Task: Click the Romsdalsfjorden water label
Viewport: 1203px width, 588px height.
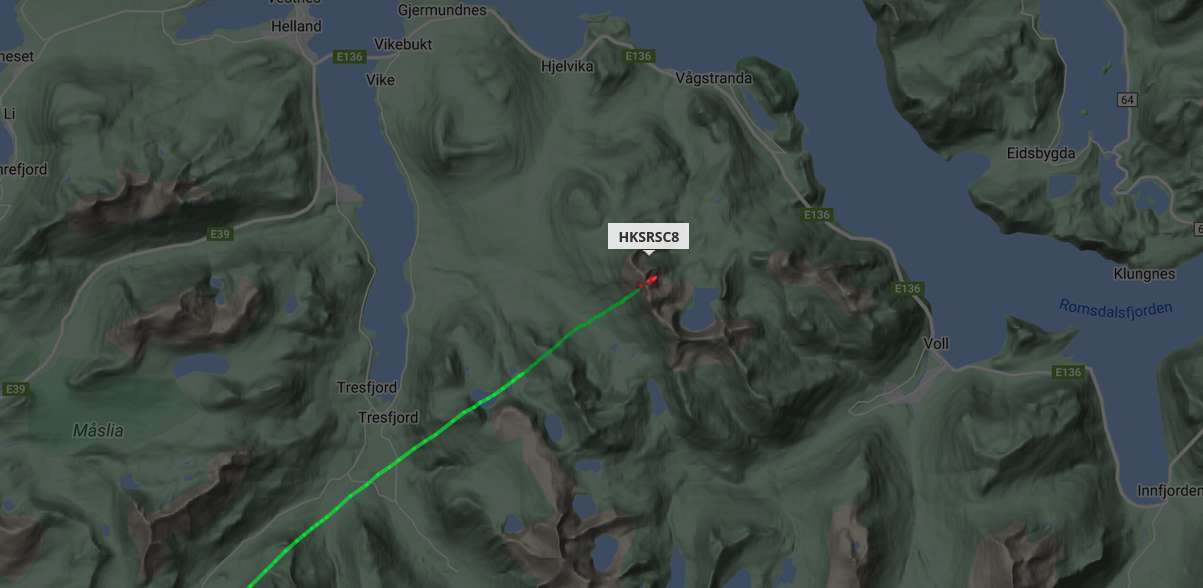Action: [x=1115, y=308]
